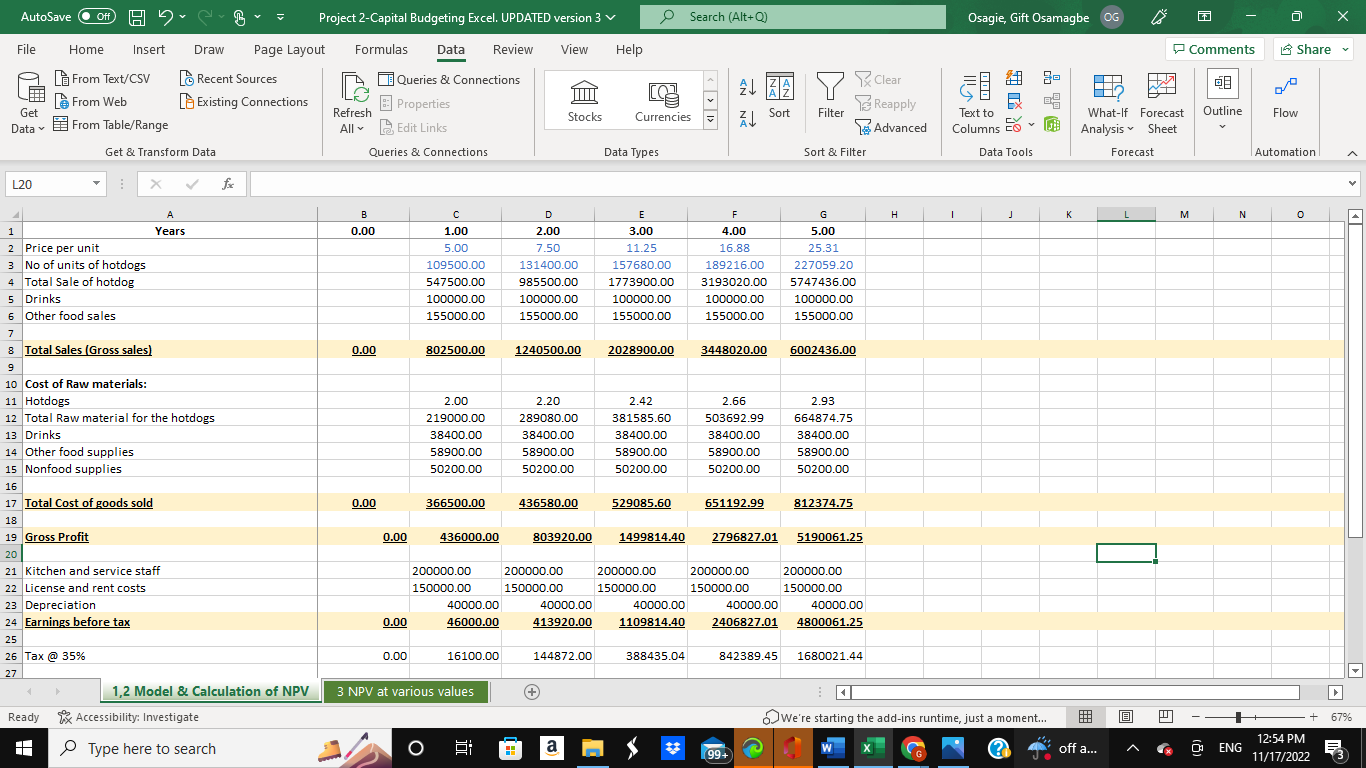Image resolution: width=1366 pixels, height=768 pixels.
Task: Click From Table/Range
Action: click(x=110, y=124)
